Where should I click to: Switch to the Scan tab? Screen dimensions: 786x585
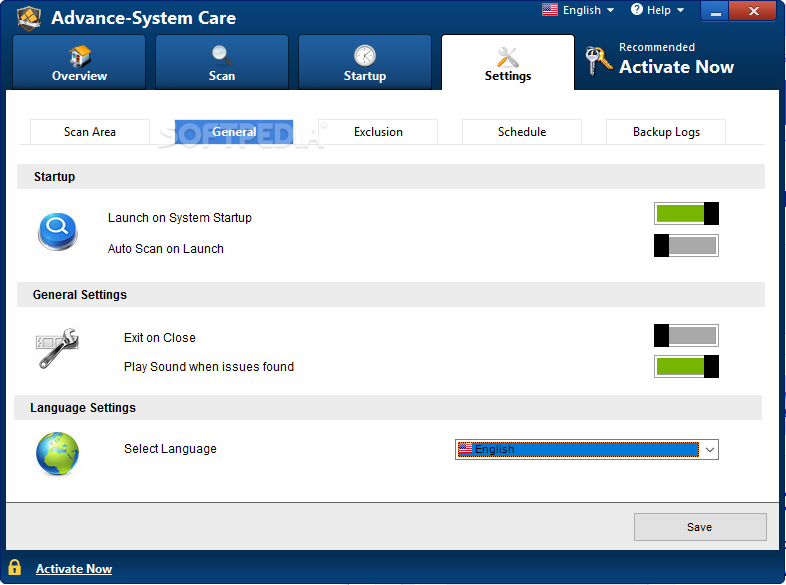222,62
